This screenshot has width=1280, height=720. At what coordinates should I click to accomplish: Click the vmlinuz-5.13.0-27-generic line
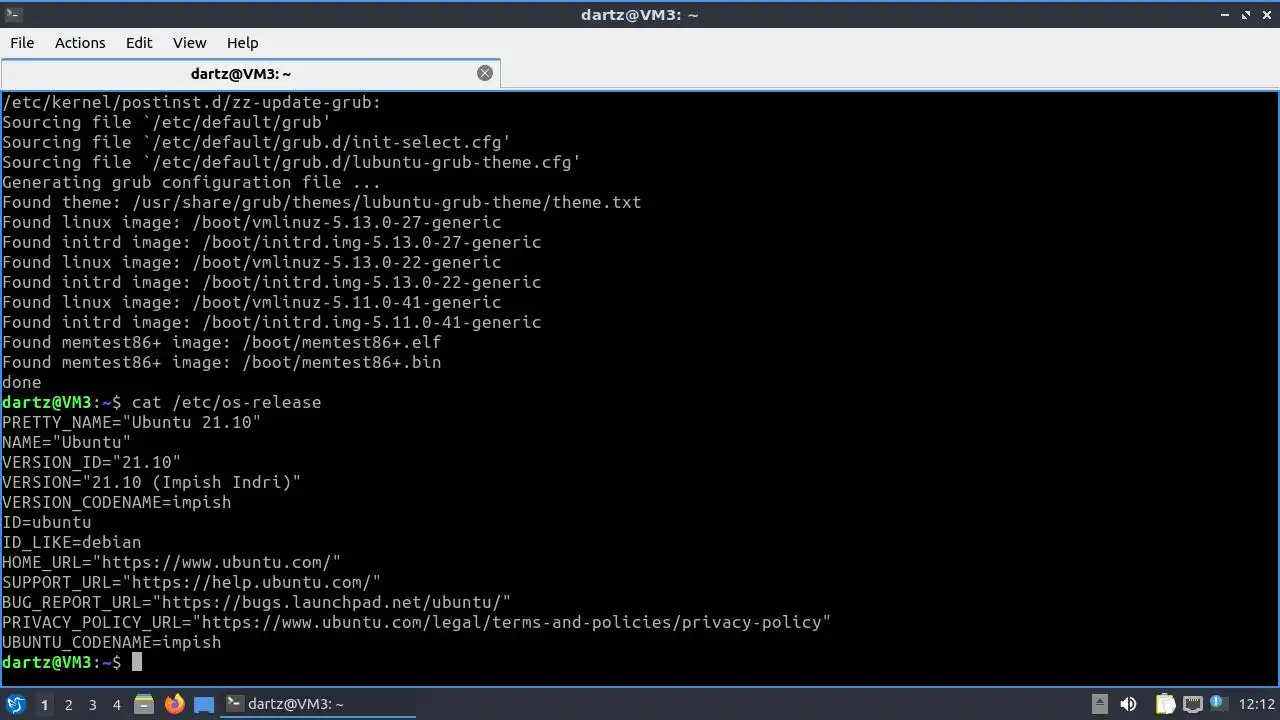click(251, 222)
